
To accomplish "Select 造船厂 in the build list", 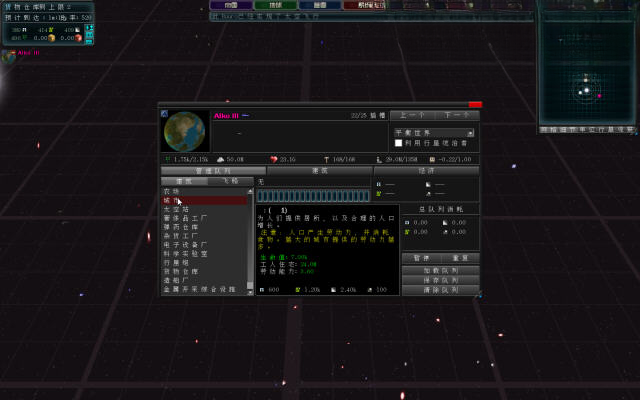I will (204, 280).
